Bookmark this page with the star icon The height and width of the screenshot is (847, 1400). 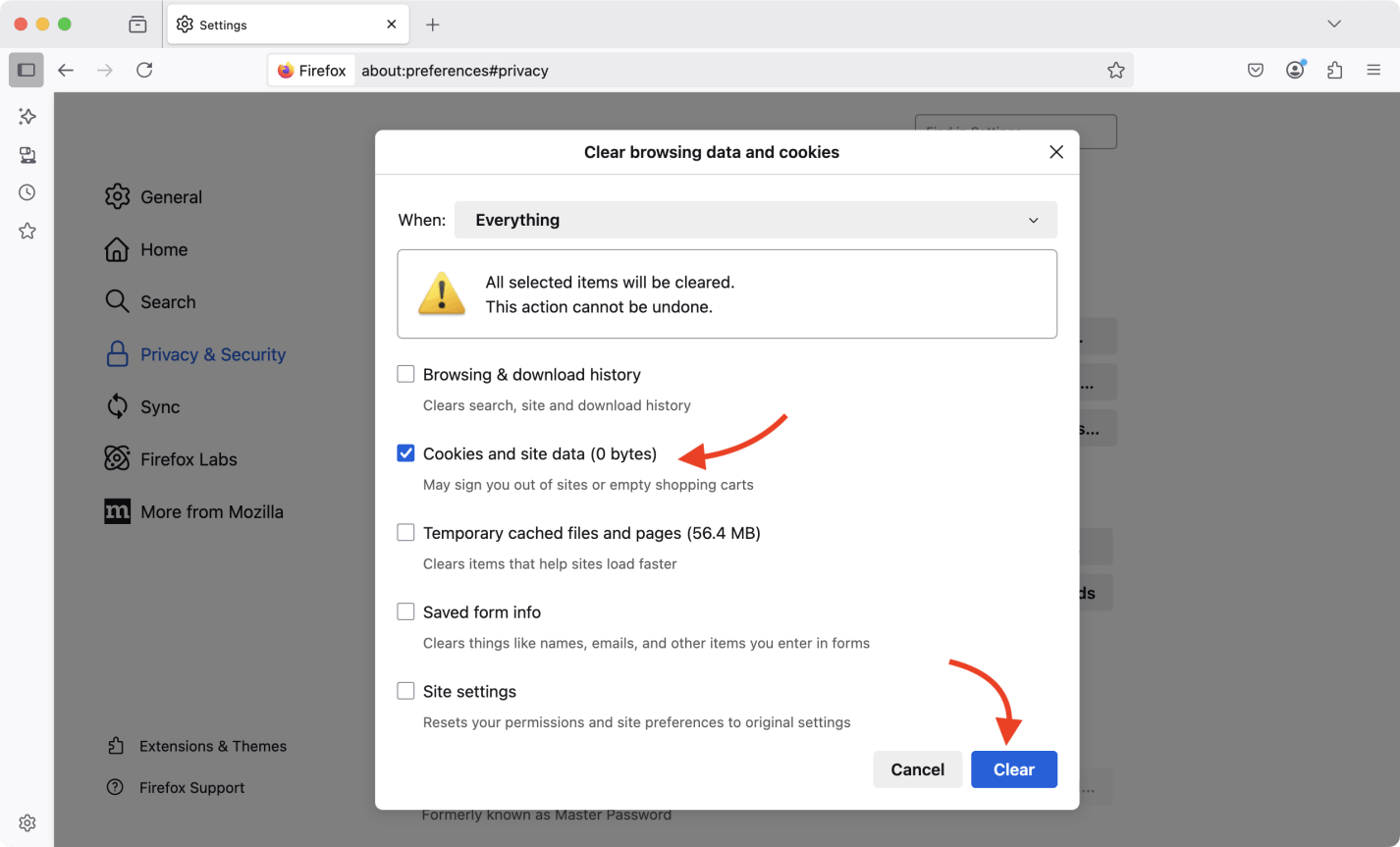(x=1115, y=70)
